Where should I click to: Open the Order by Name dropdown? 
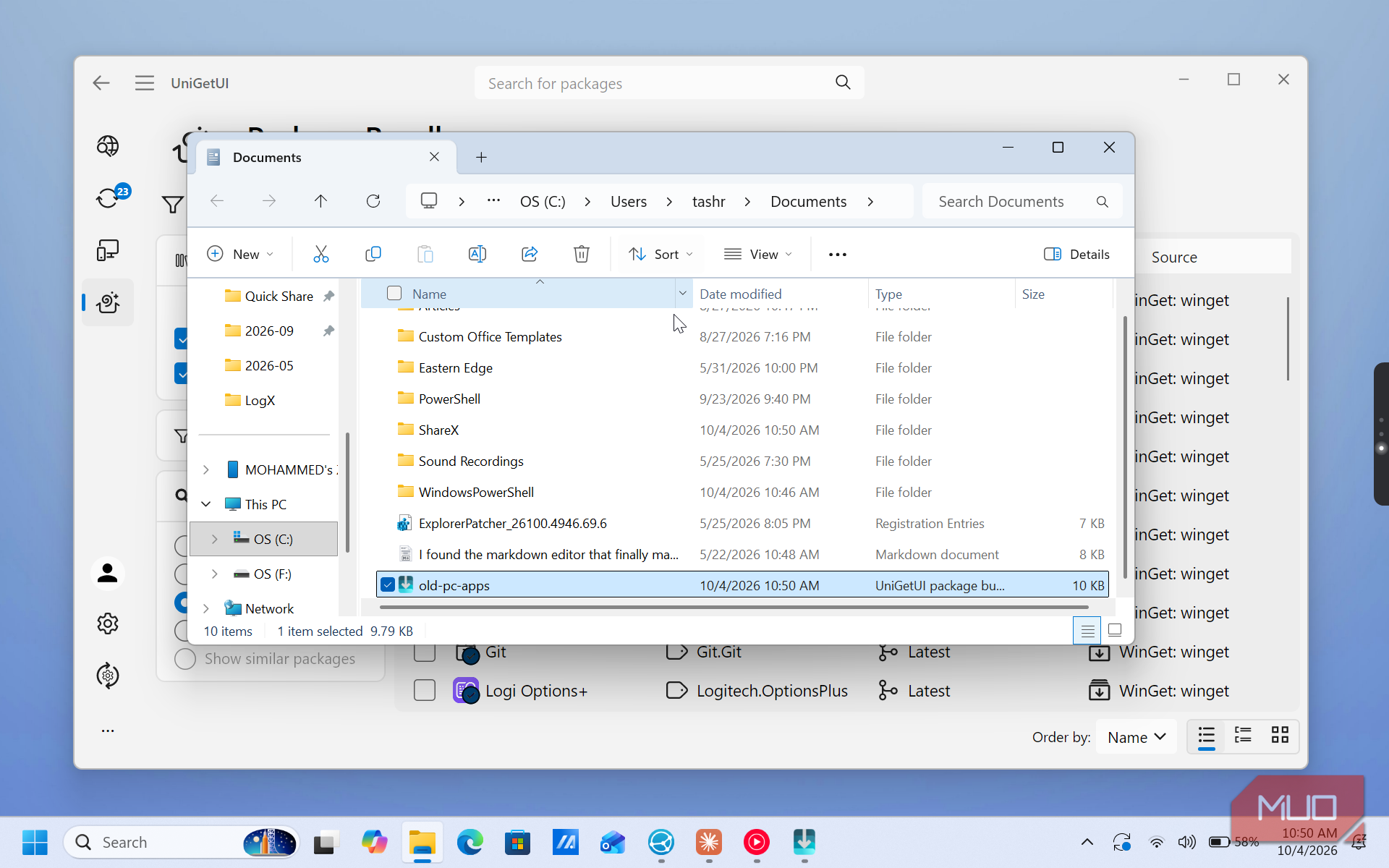click(1137, 737)
